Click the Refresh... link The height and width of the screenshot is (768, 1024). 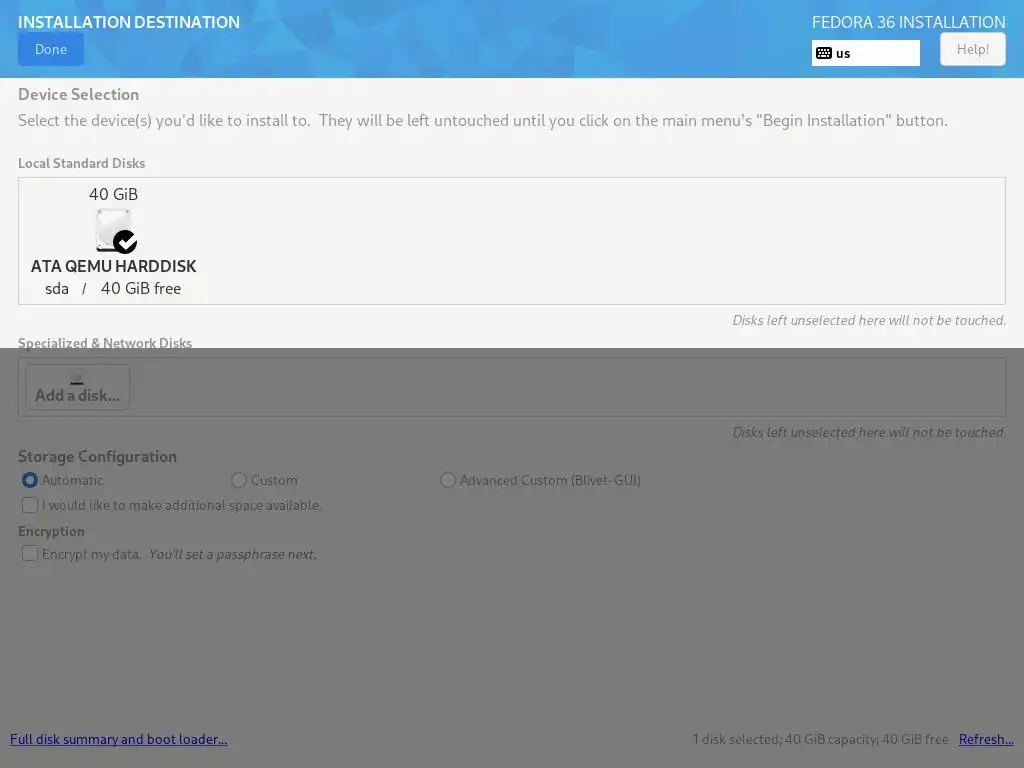[986, 739]
